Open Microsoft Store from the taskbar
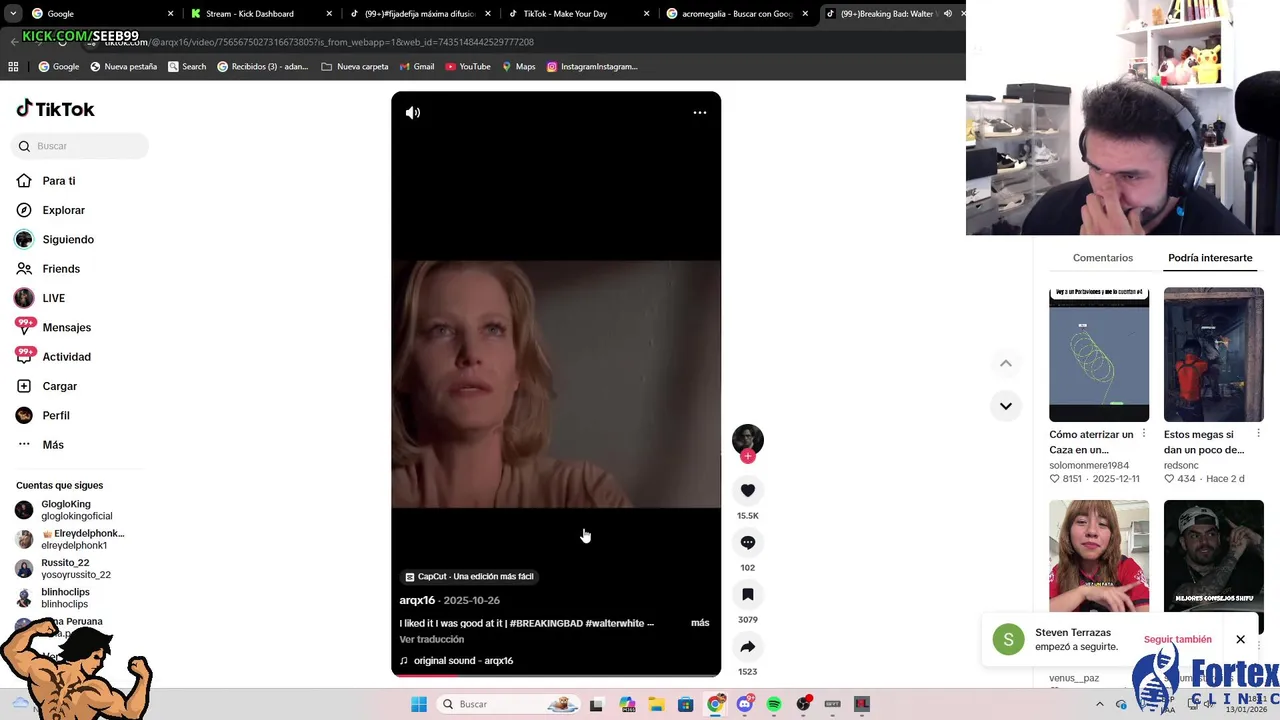 (x=686, y=704)
